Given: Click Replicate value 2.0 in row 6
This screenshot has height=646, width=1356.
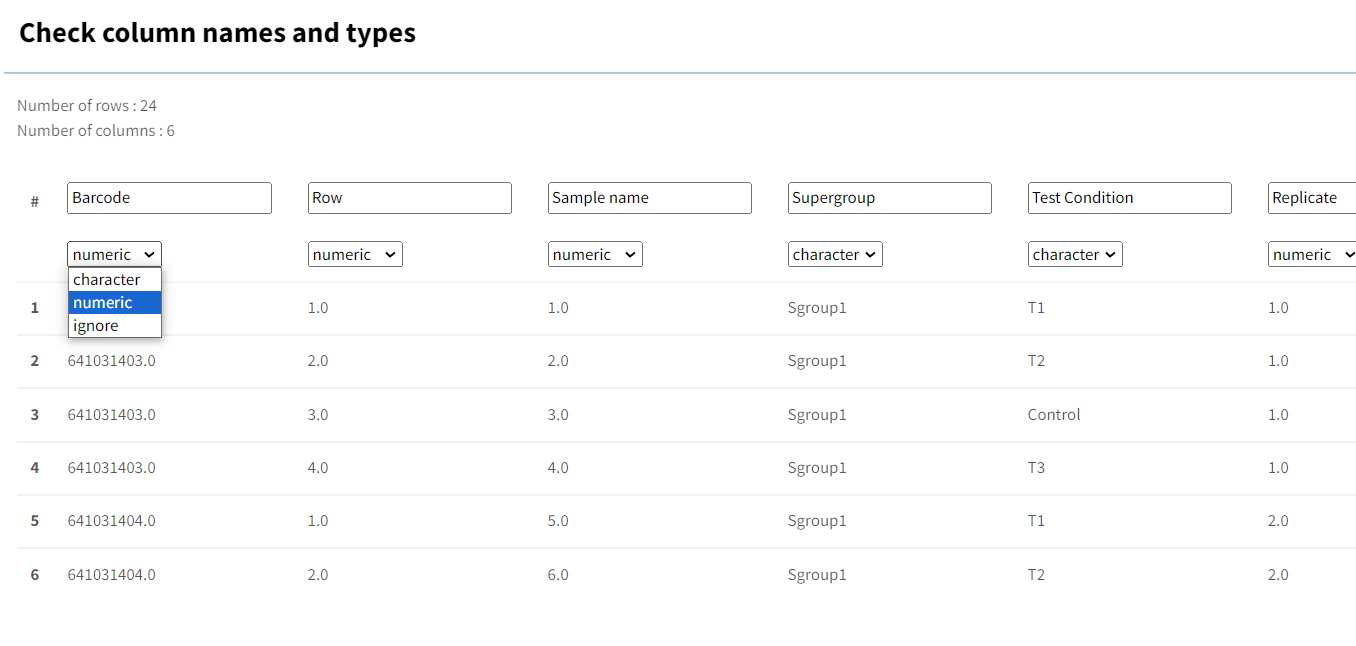Looking at the screenshot, I should click(1278, 575).
